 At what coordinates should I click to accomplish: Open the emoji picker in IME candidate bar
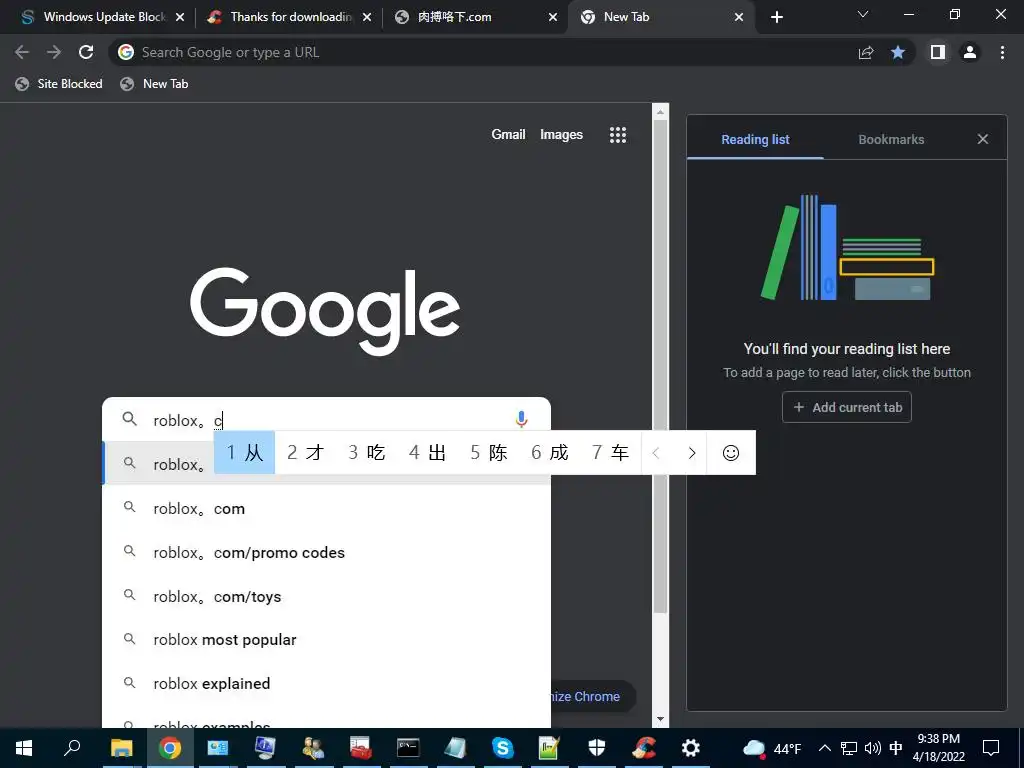[x=731, y=453]
